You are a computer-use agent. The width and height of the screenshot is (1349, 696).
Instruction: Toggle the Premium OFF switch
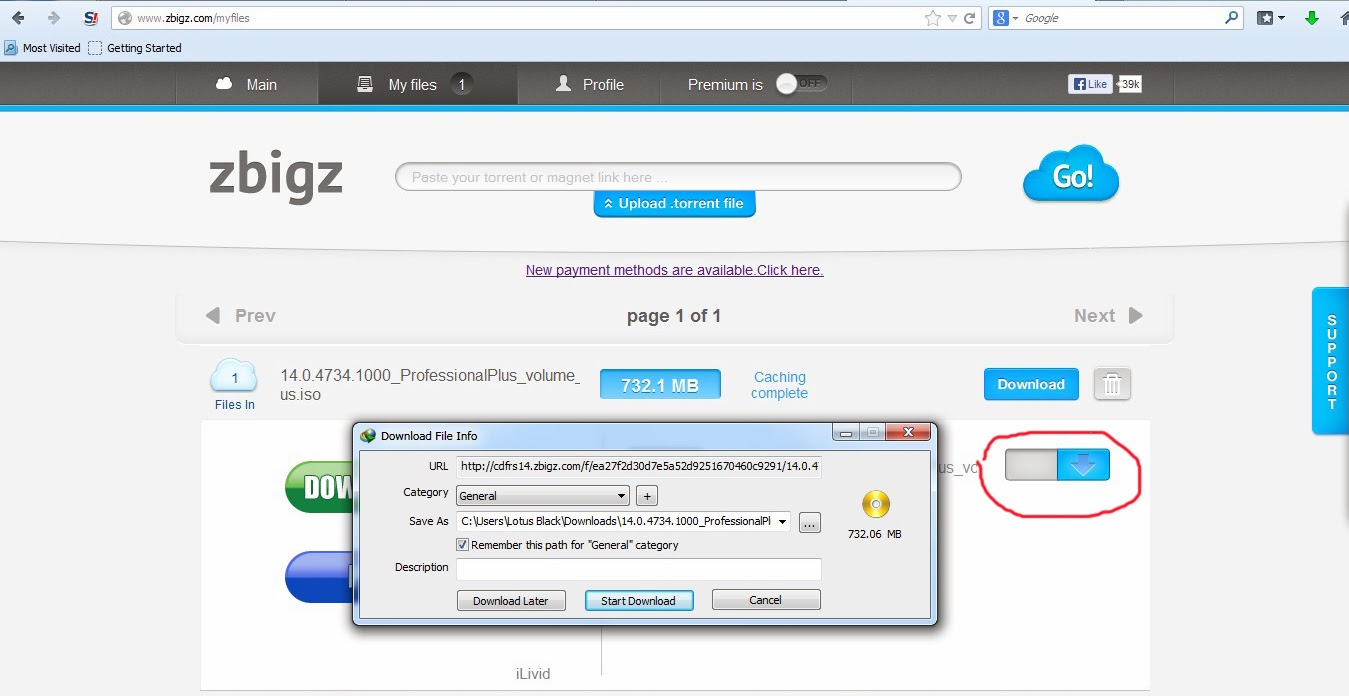(x=802, y=84)
